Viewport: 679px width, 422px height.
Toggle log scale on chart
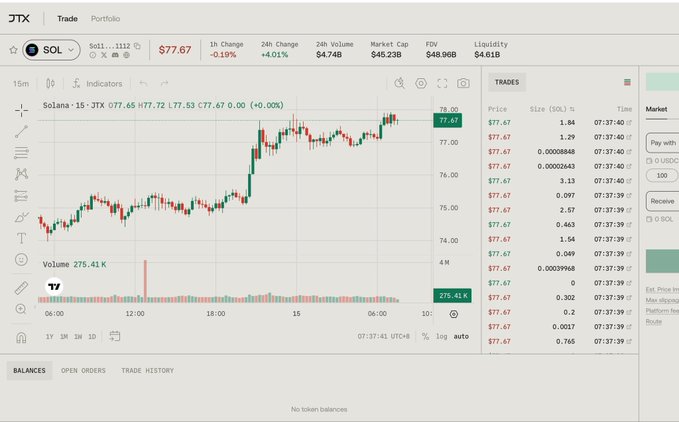pyautogui.click(x=441, y=336)
